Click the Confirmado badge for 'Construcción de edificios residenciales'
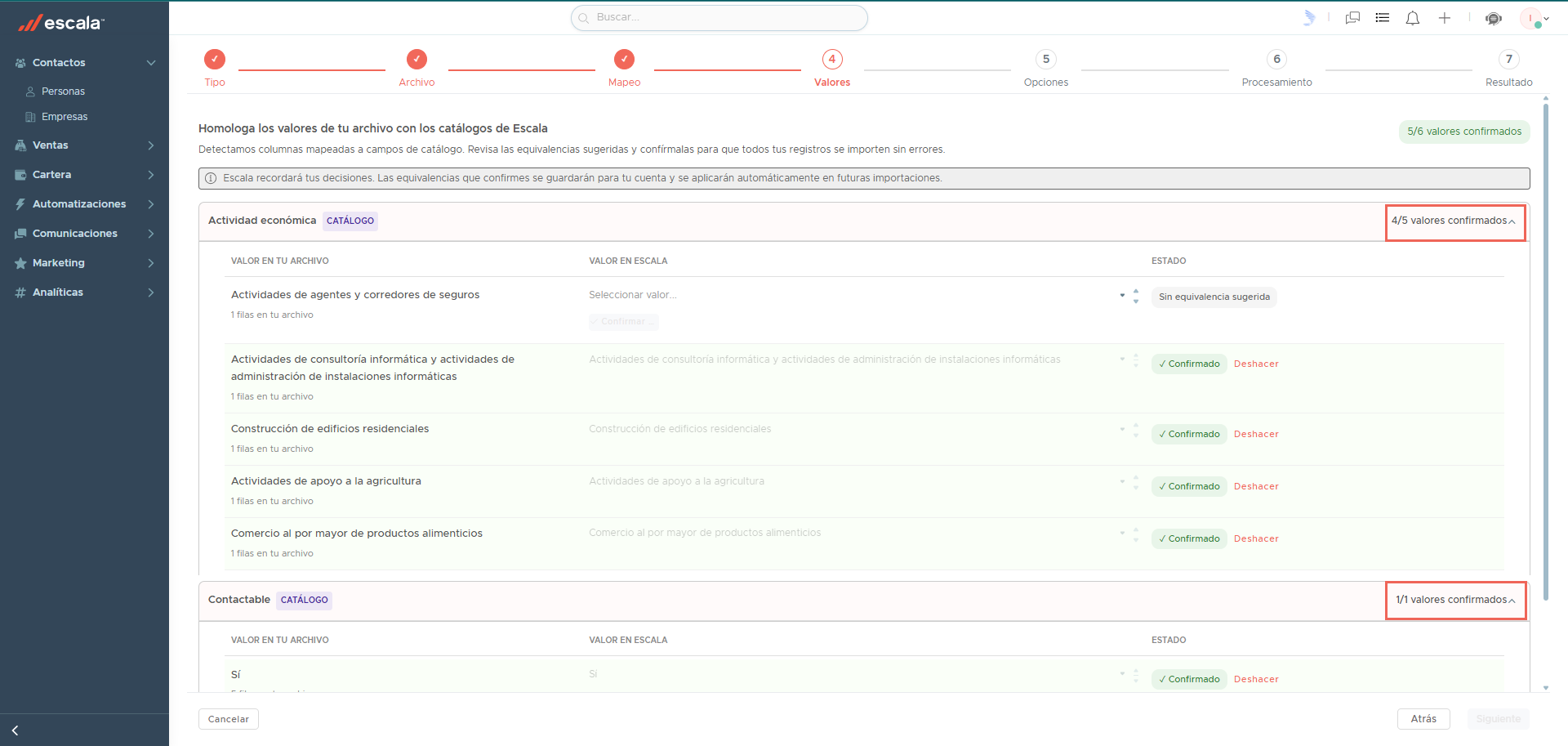The width and height of the screenshot is (1568, 746). (1189, 435)
